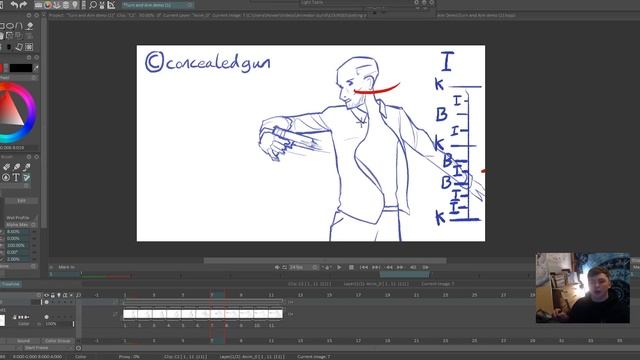Click the Undo arrow icon
Screen dimensions: 640x360
(14, 5)
